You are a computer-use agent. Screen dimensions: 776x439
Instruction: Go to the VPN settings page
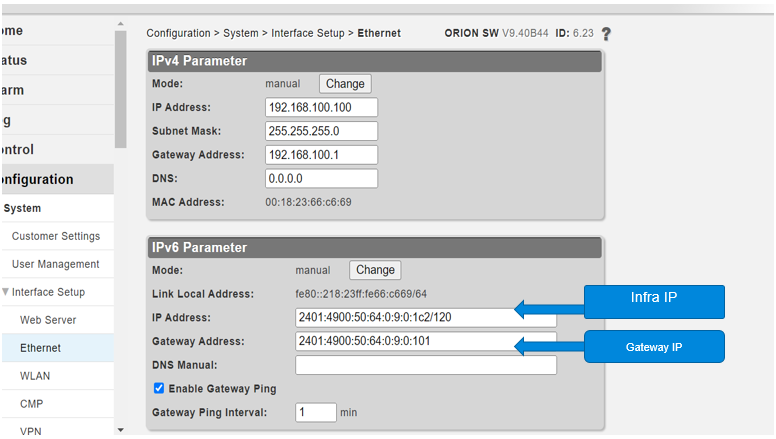pyautogui.click(x=31, y=431)
